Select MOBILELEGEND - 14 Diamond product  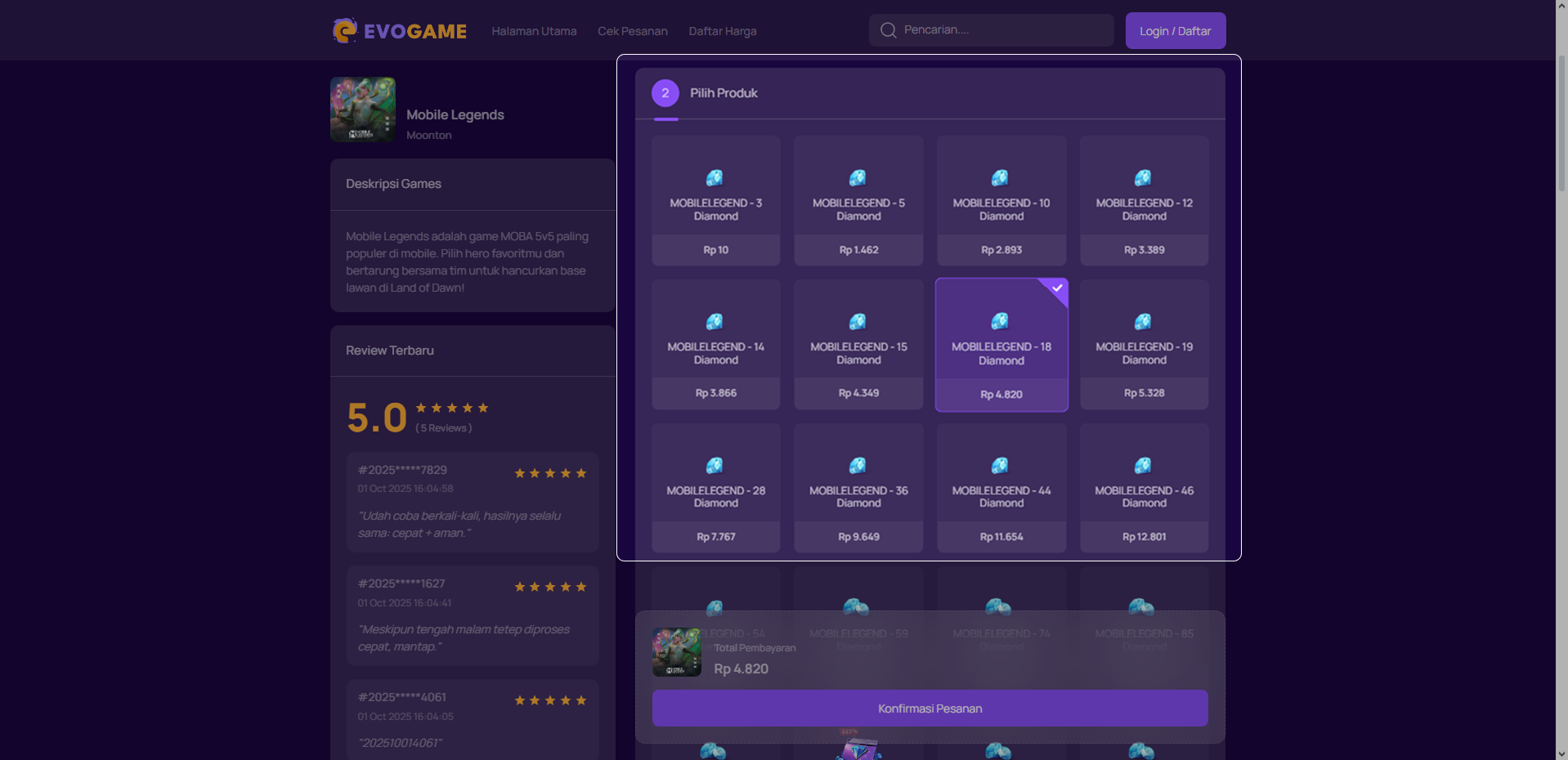(715, 345)
